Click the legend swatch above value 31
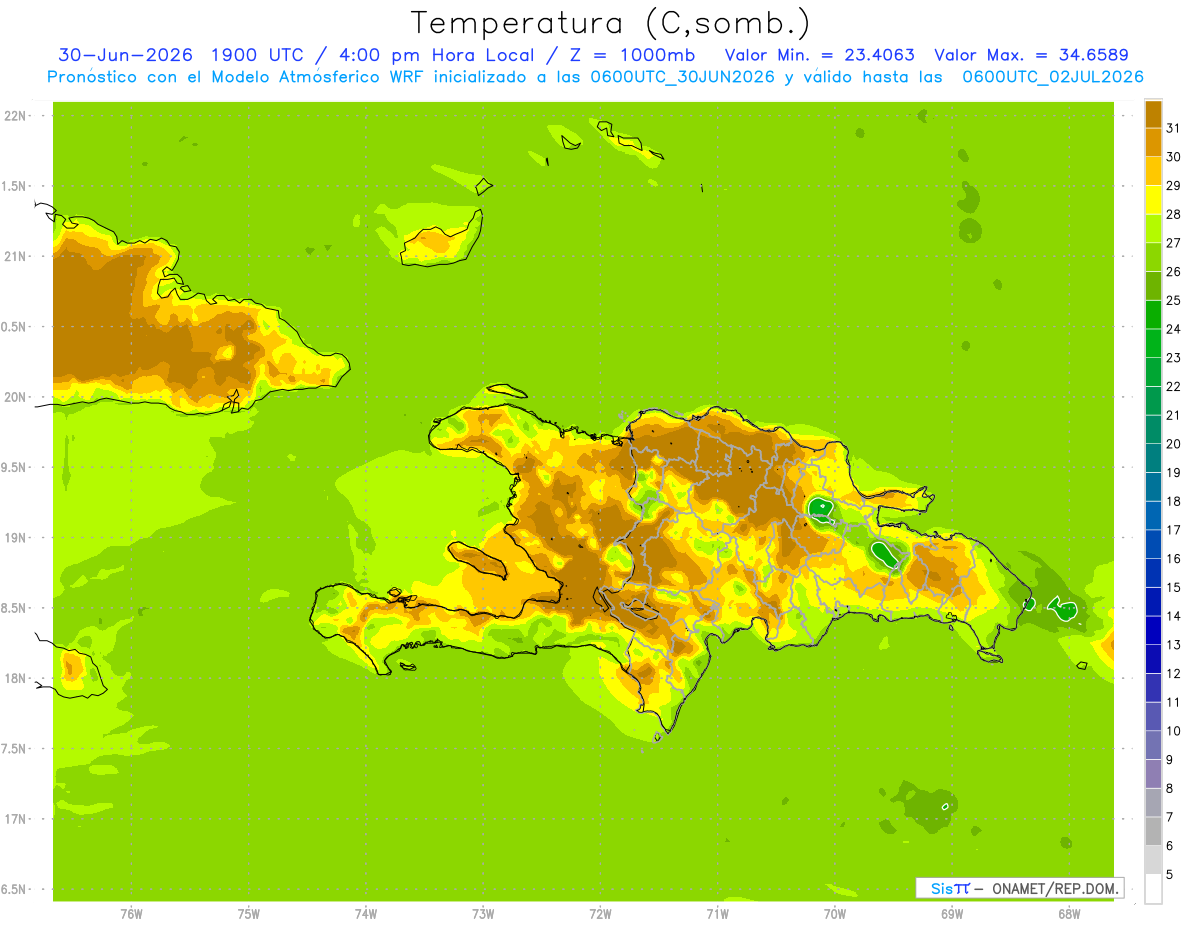The width and height of the screenshot is (1200, 927). tap(1153, 114)
